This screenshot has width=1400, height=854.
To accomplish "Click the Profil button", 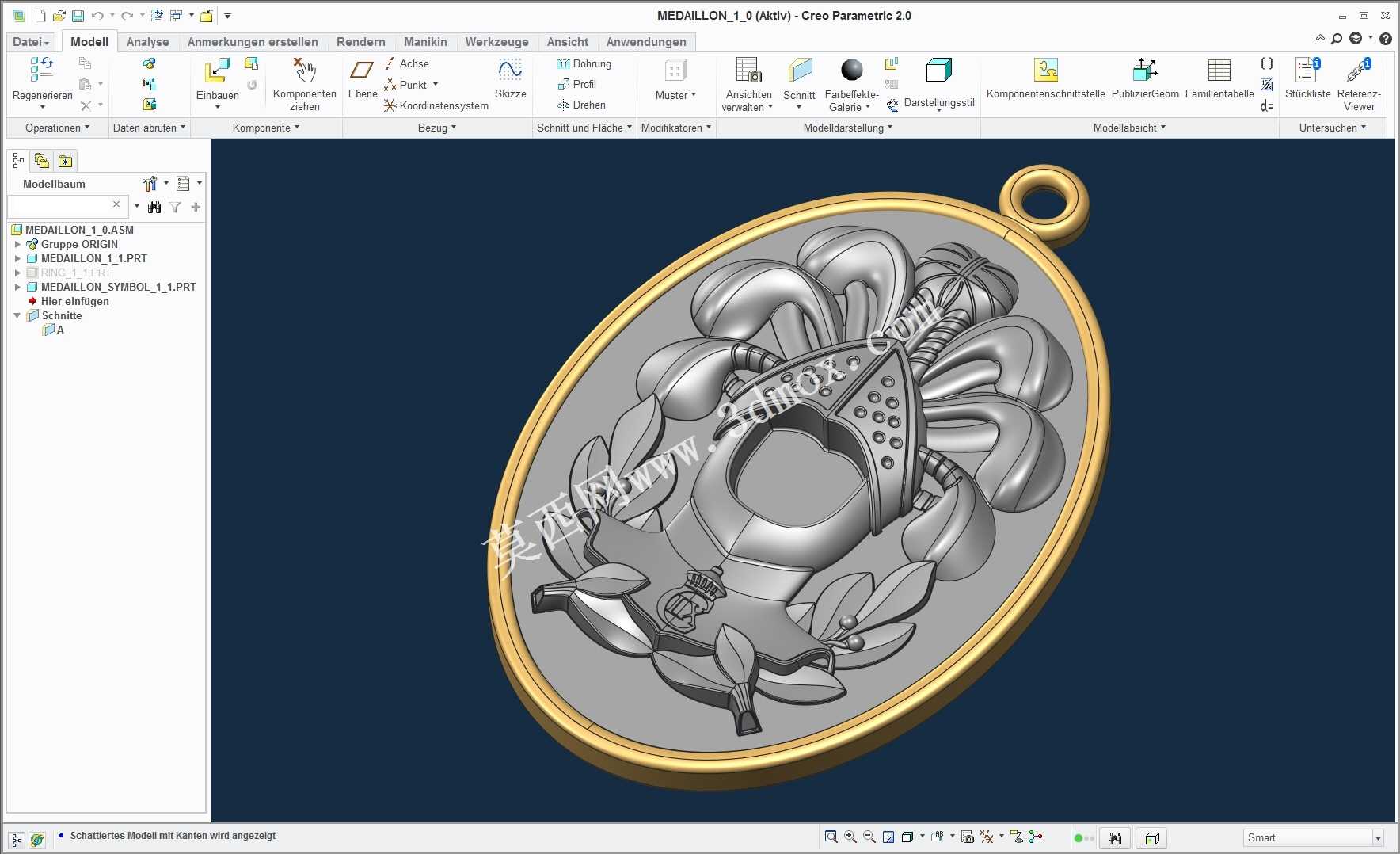I will [577, 84].
